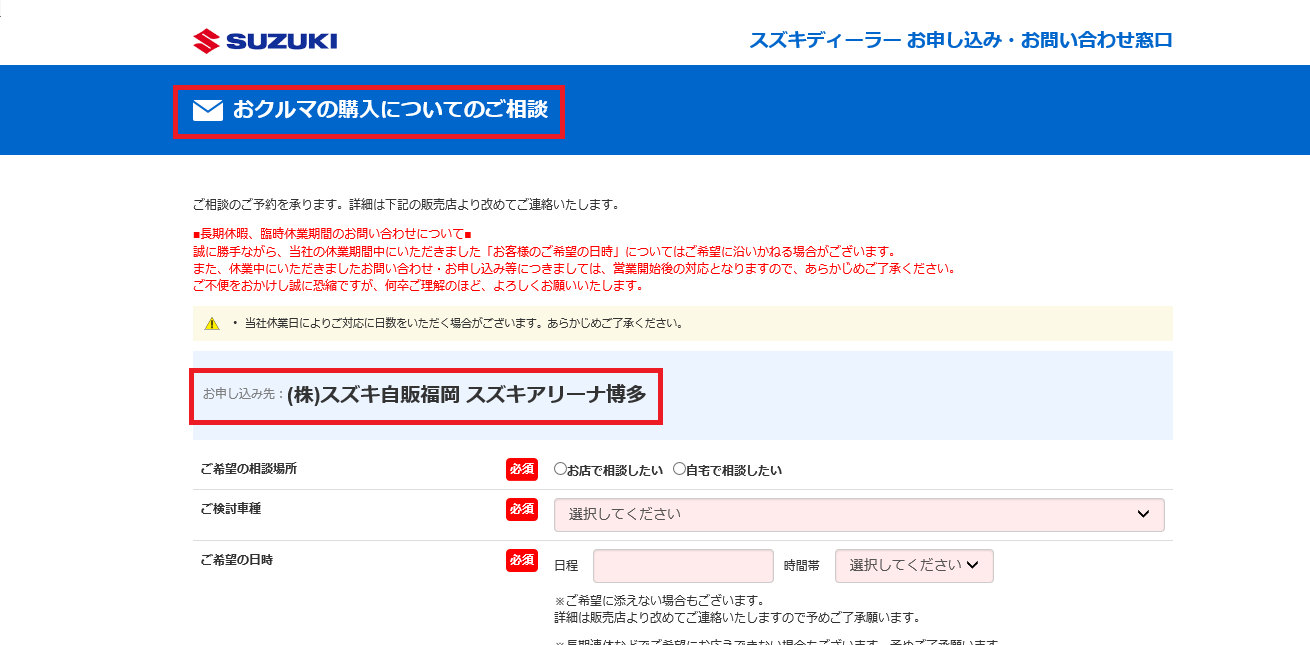This screenshot has width=1310, height=645.
Task: Click the 日程 date input field
Action: tap(683, 565)
